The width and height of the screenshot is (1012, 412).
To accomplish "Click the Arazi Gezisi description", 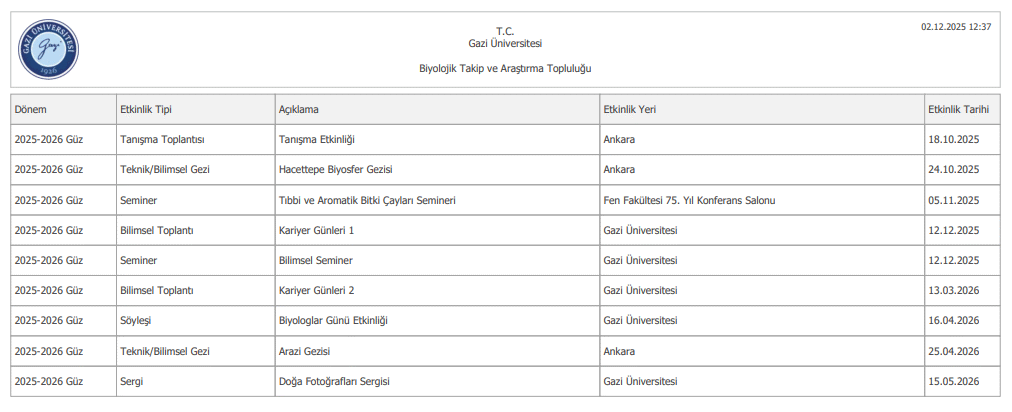I will 304,352.
